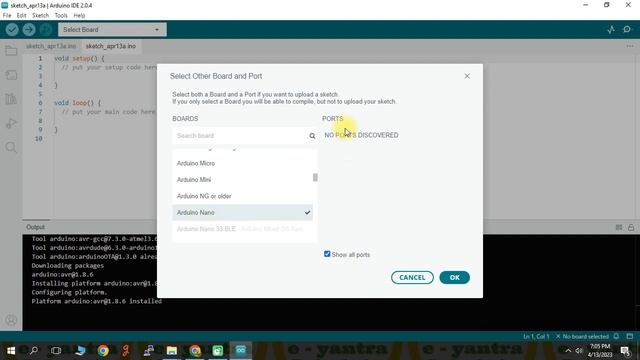Click the Ln 1, Col 1 status entry
The image size is (640, 360).
click(x=536, y=337)
